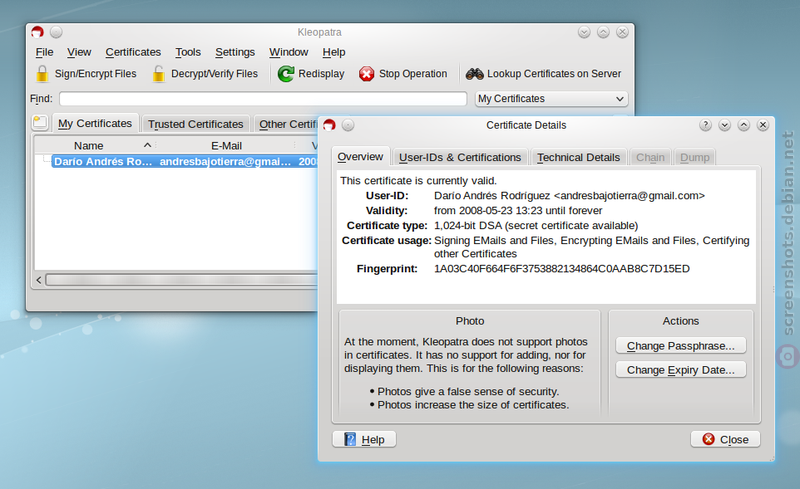Click 'Photos increase the size of certificates.' bullet
The image size is (800, 489).
(x=473, y=405)
